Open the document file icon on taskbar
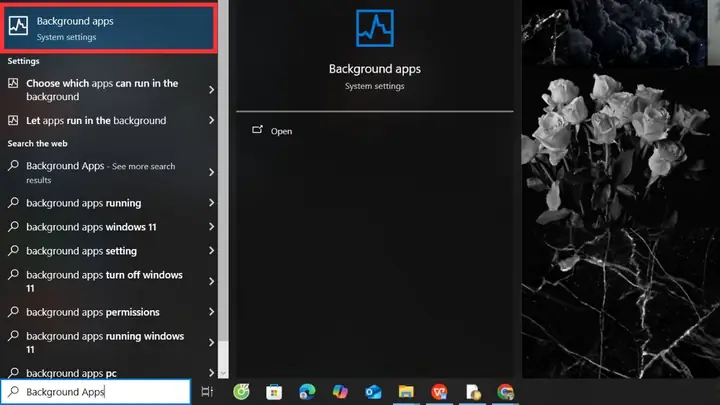This screenshot has height=405, width=720. coord(473,392)
